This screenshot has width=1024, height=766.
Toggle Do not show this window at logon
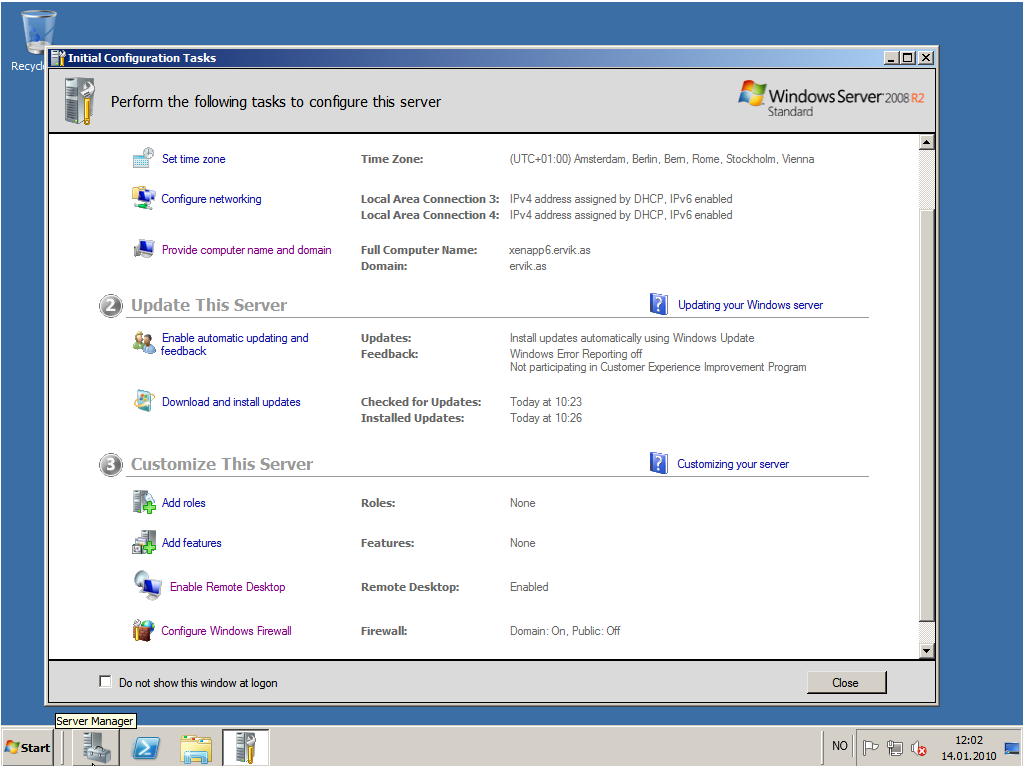(105, 682)
